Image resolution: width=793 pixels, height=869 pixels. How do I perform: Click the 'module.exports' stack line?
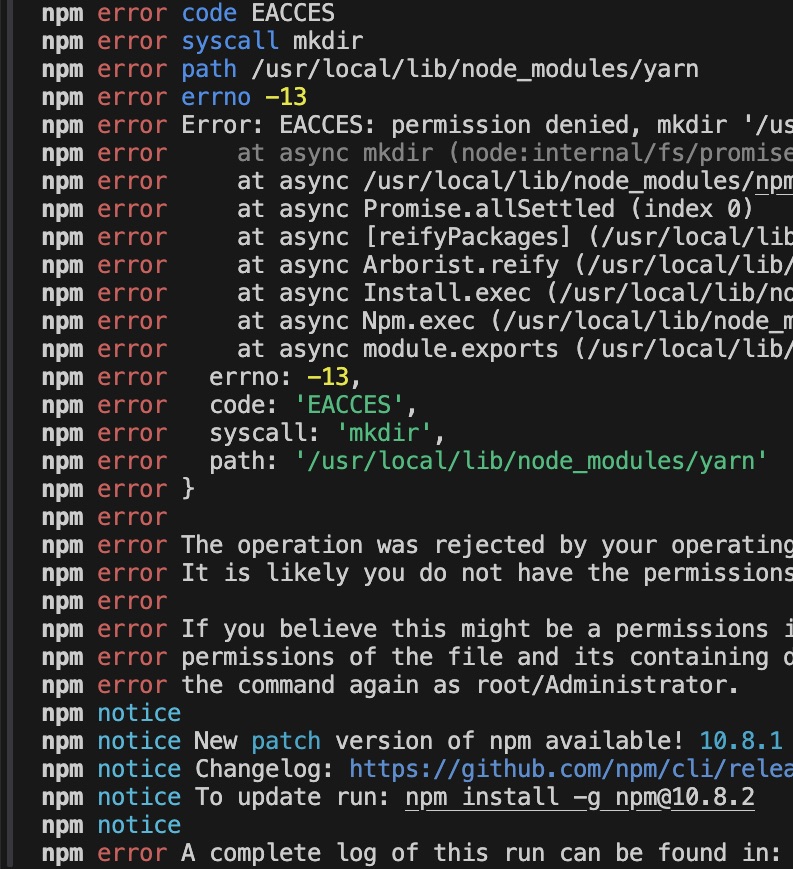[x=417, y=349]
